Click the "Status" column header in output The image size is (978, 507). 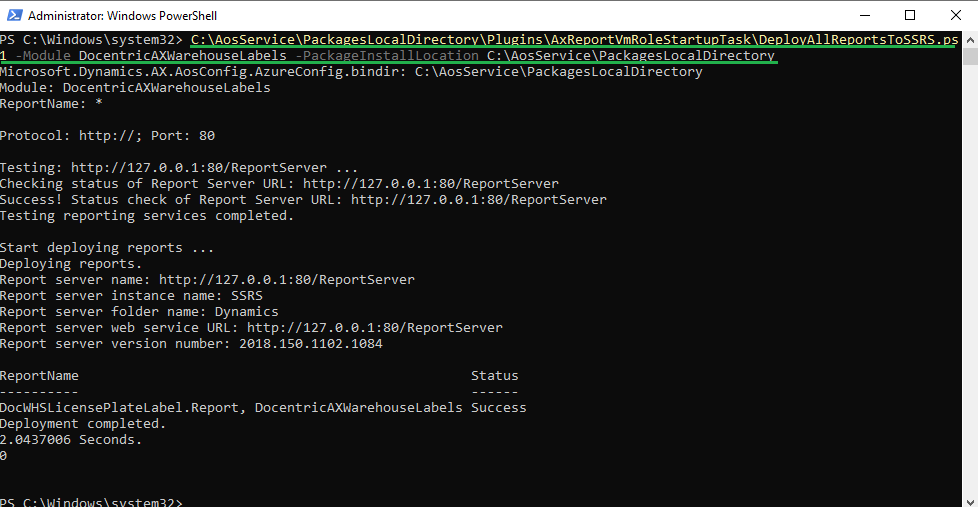tap(495, 376)
